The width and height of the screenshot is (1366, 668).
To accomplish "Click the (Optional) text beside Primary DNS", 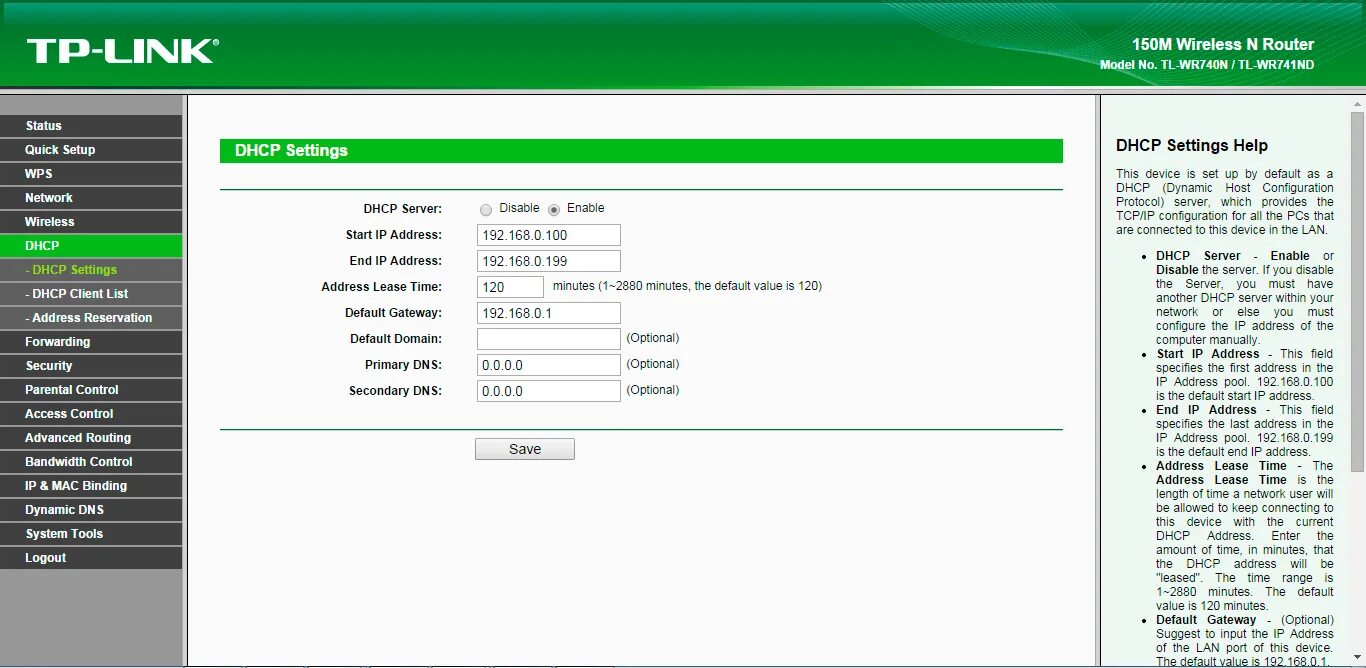I will [x=653, y=364].
